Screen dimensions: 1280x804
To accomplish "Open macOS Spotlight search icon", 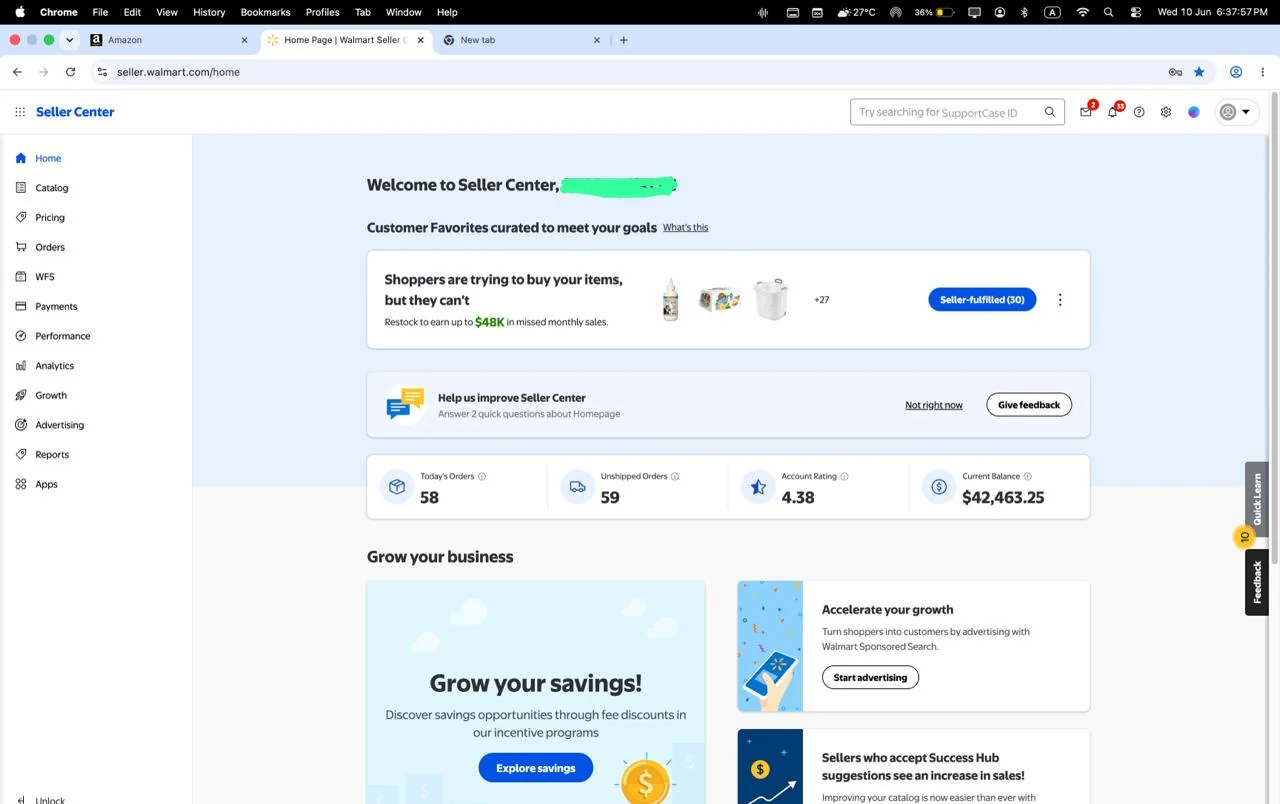I will pyautogui.click(x=1108, y=12).
